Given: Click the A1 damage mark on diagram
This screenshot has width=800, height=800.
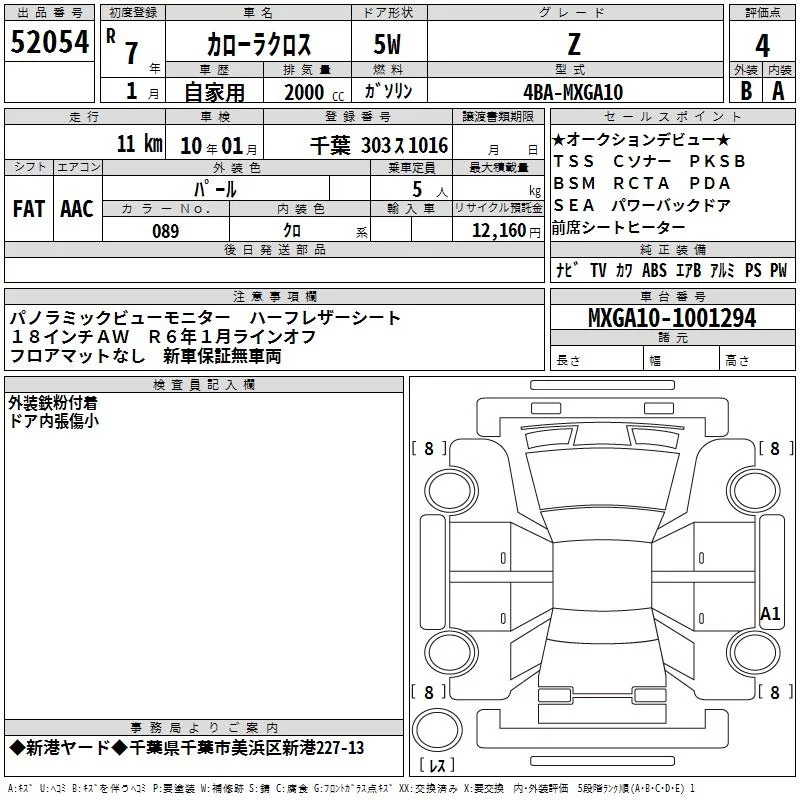Looking at the screenshot, I should (770, 613).
